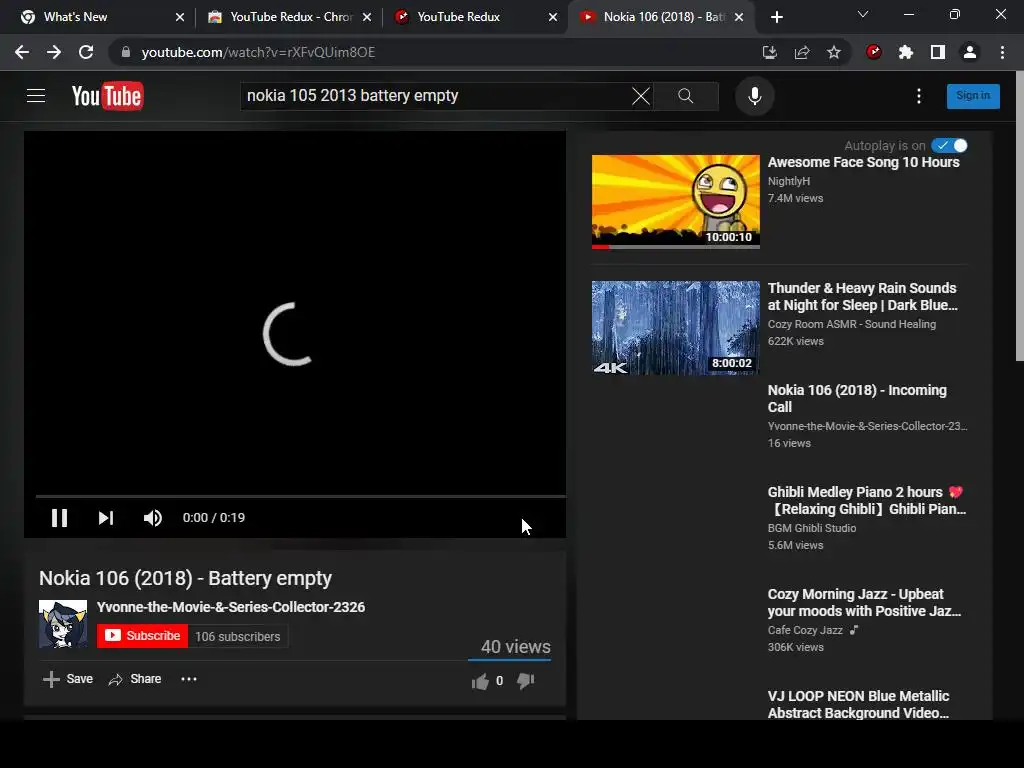Screen dimensions: 1024x768
Task: Click the 40 views count text
Action: pos(516,647)
